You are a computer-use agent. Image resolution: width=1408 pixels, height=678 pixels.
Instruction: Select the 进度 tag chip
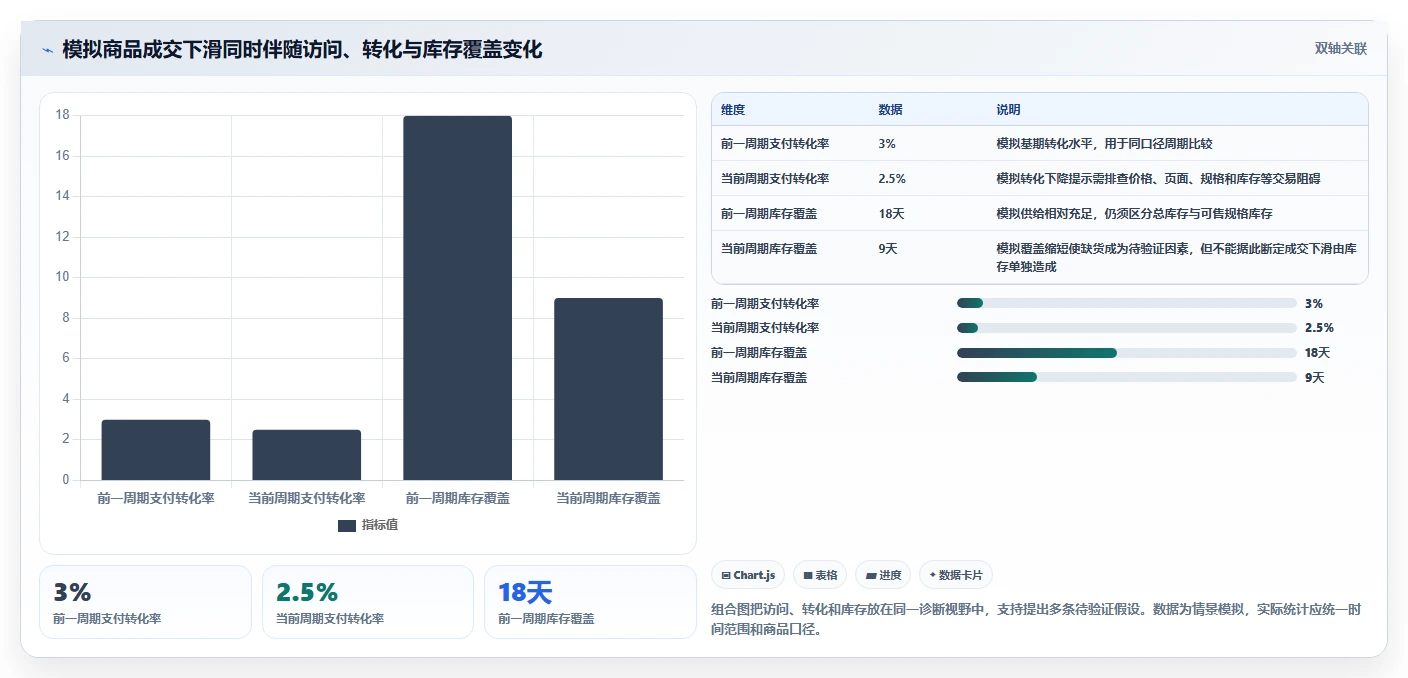[883, 575]
